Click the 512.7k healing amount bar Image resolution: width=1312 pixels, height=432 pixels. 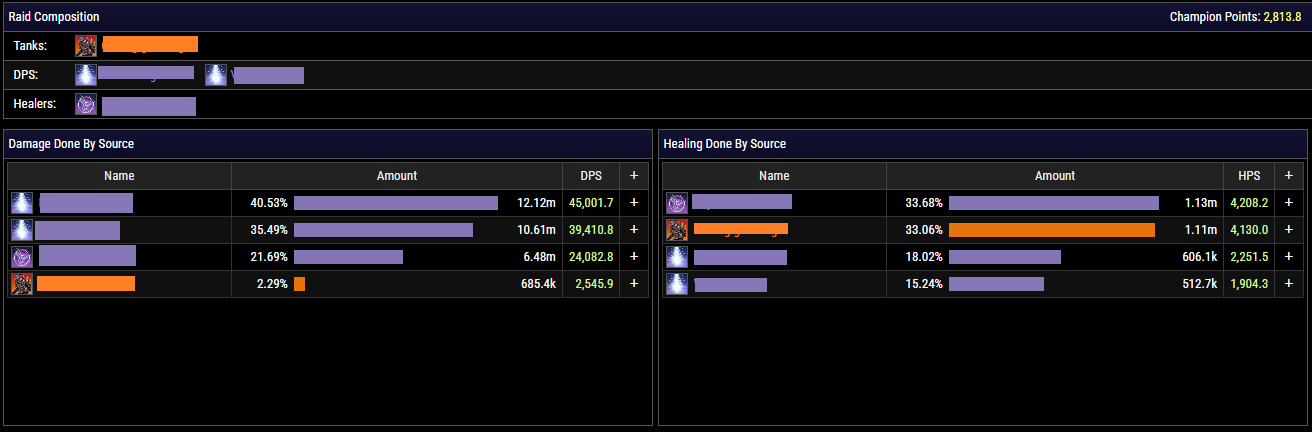pos(996,284)
